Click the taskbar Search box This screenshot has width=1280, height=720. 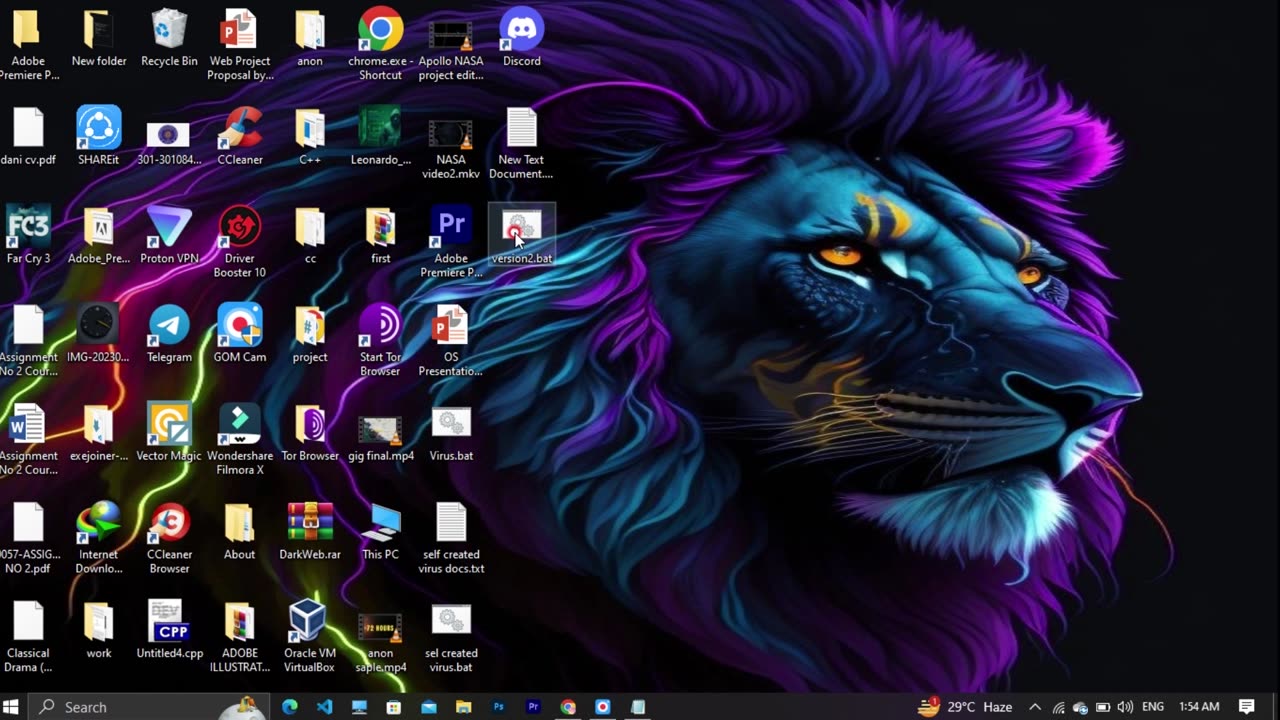pyautogui.click(x=148, y=707)
